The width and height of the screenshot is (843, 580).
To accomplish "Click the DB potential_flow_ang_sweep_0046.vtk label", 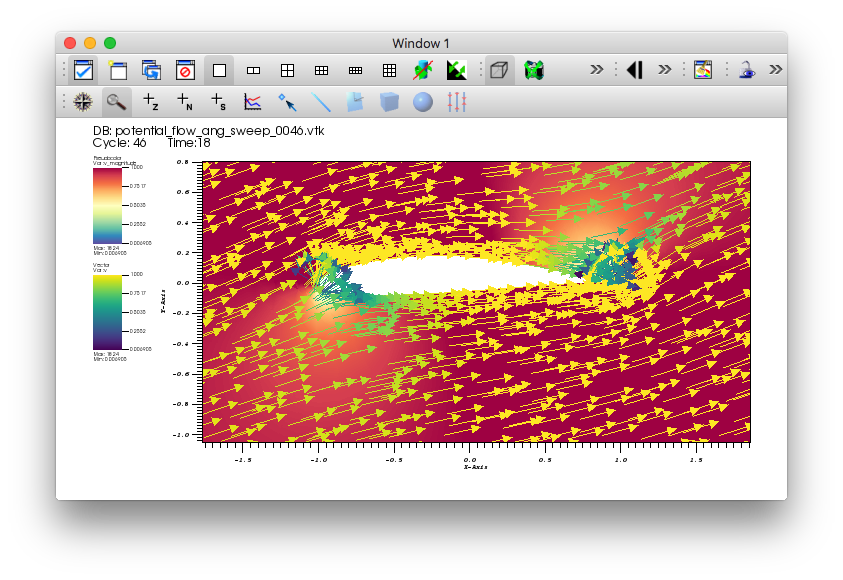I will [209, 131].
